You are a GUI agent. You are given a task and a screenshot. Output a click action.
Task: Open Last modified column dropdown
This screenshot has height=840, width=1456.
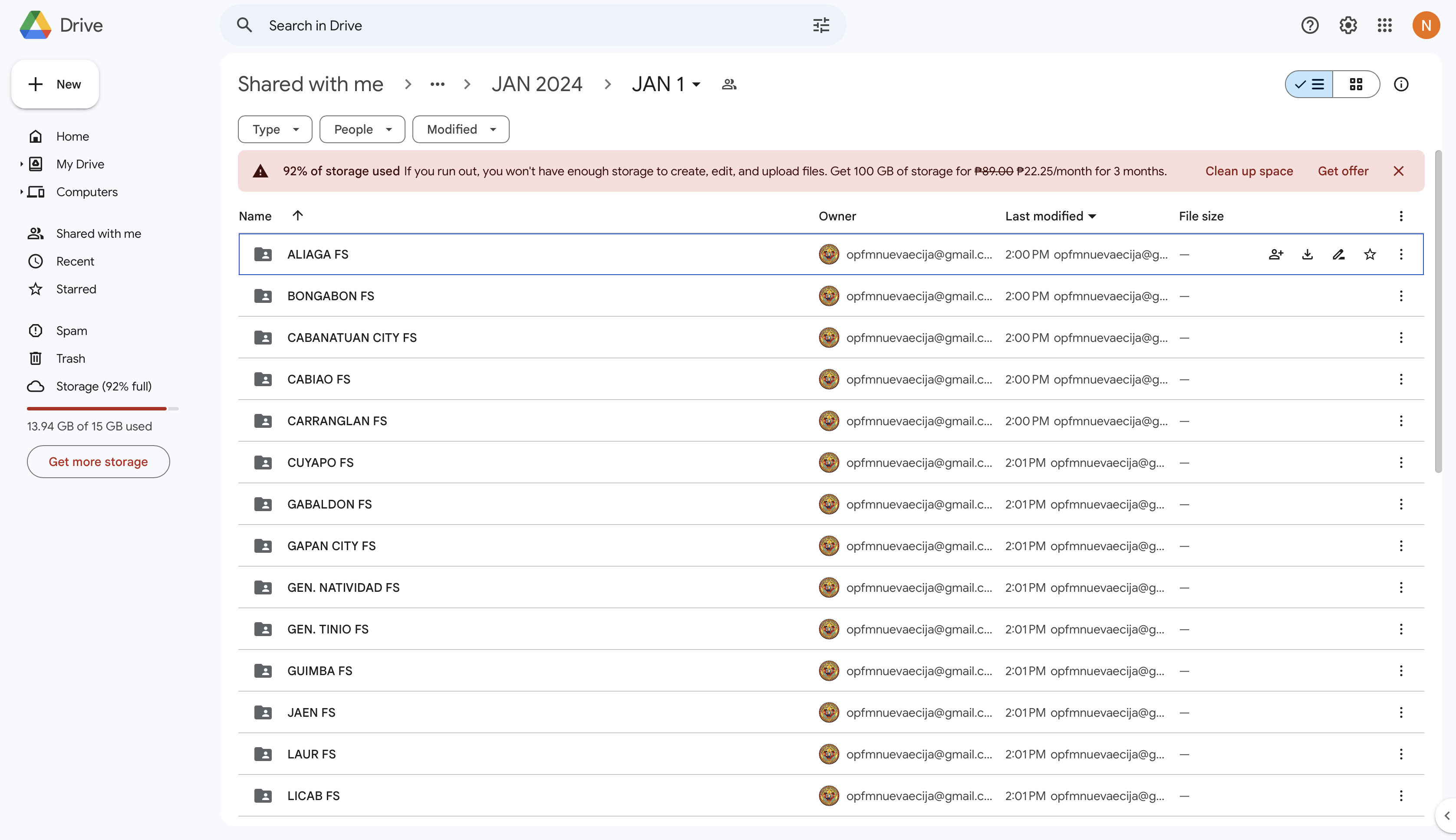coord(1092,217)
